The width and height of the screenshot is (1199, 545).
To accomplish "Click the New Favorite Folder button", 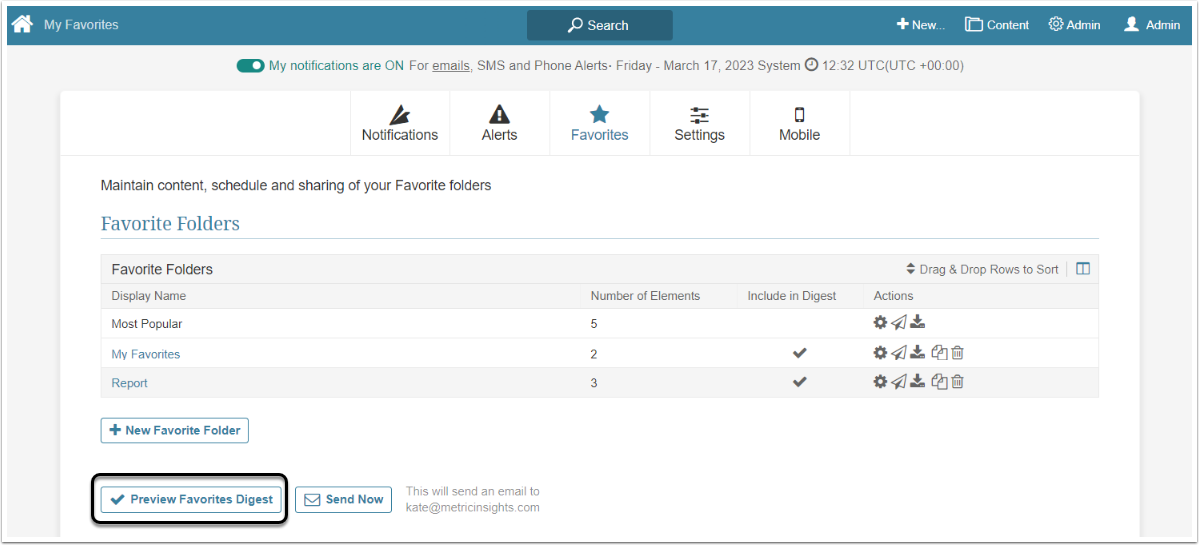I will [175, 430].
